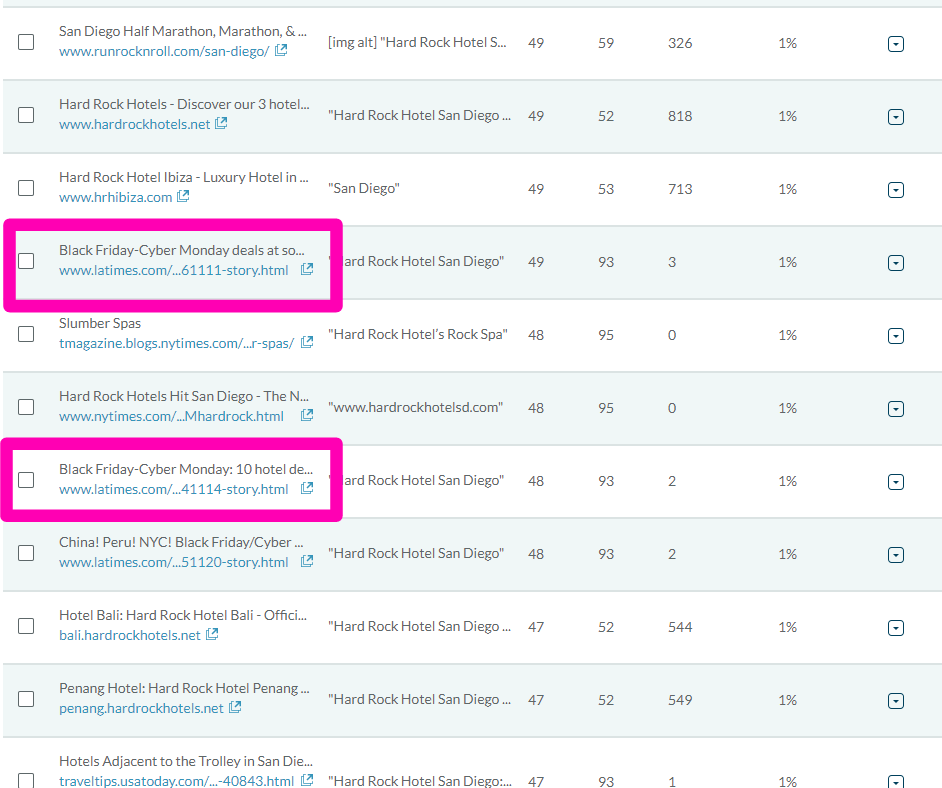Click title "Hotels Adjacent to the Trolley in San Die..."
The image size is (942, 788).
[x=186, y=761]
